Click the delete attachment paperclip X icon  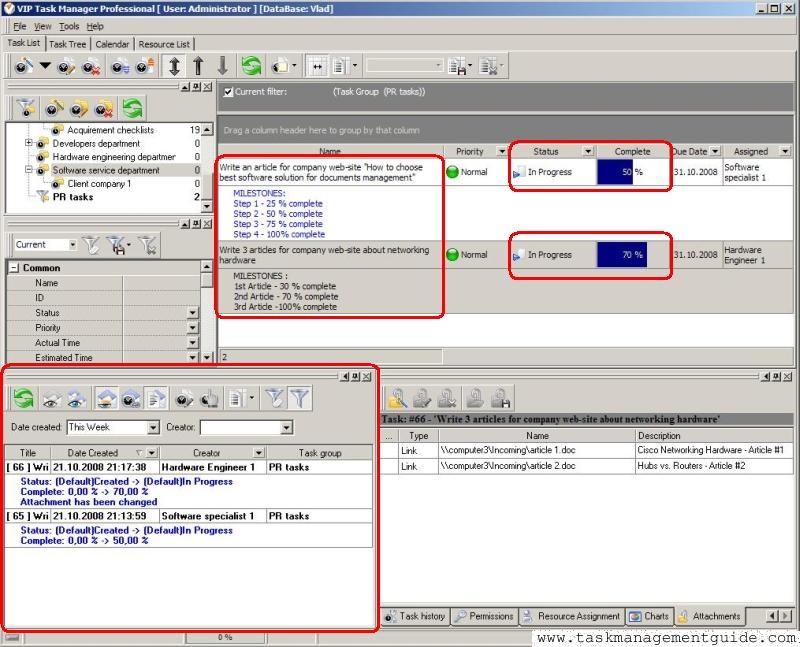447,399
